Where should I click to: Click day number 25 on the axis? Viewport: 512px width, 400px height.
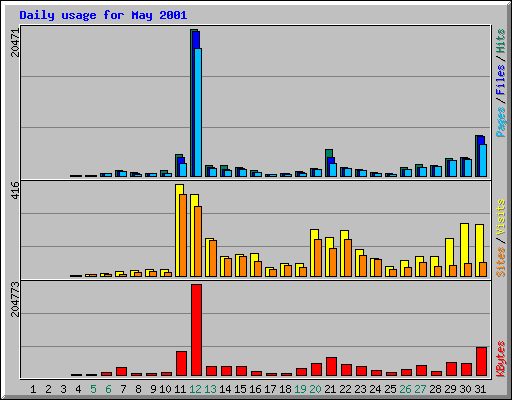pyautogui.click(x=390, y=389)
